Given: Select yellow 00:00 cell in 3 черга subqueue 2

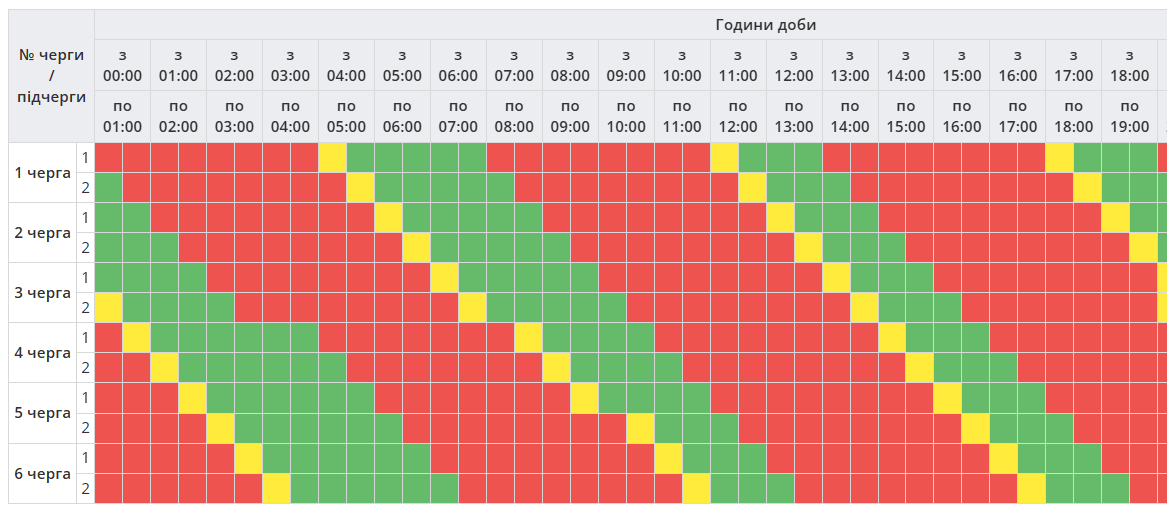Looking at the screenshot, I should 108,308.
